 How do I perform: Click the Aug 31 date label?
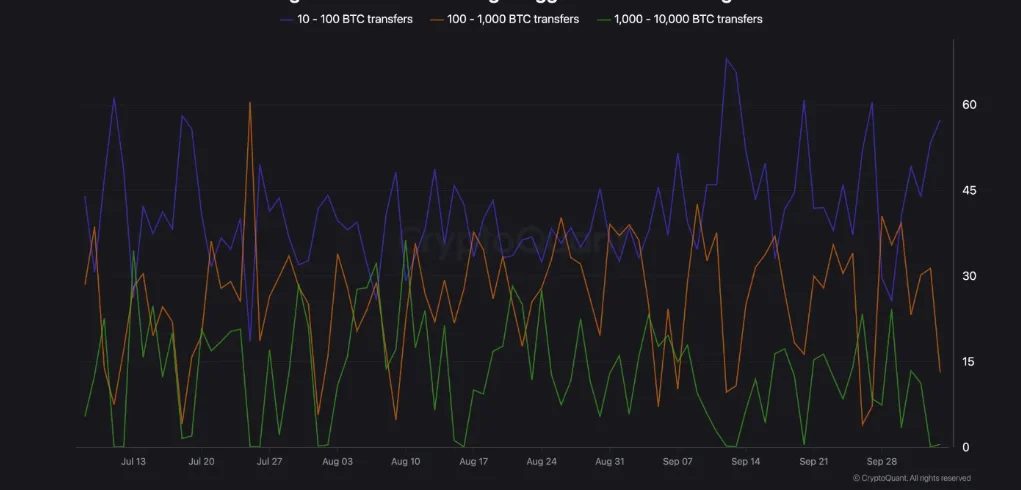609,462
